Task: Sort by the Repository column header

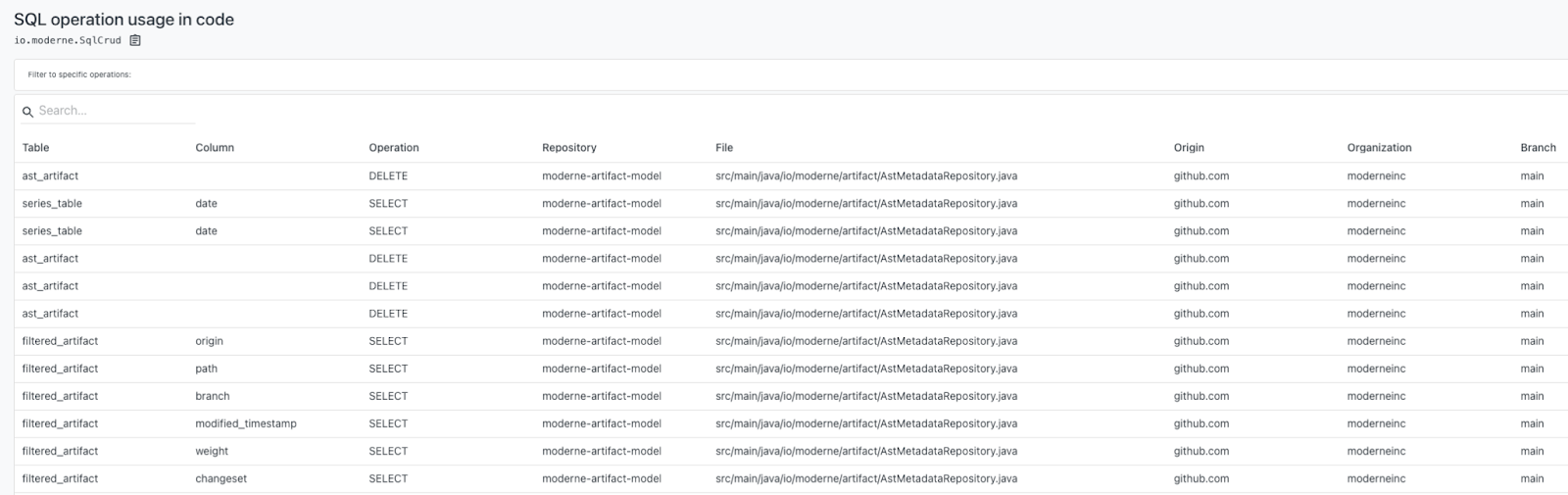Action: point(569,148)
